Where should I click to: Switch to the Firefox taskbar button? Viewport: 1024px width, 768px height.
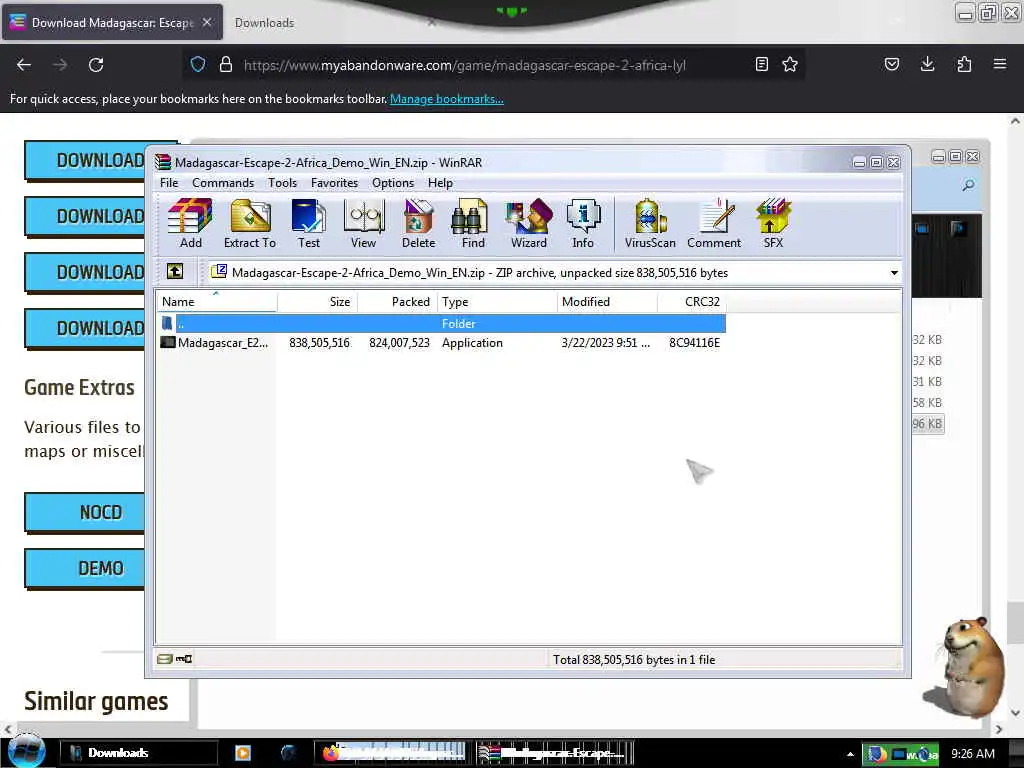coord(392,753)
